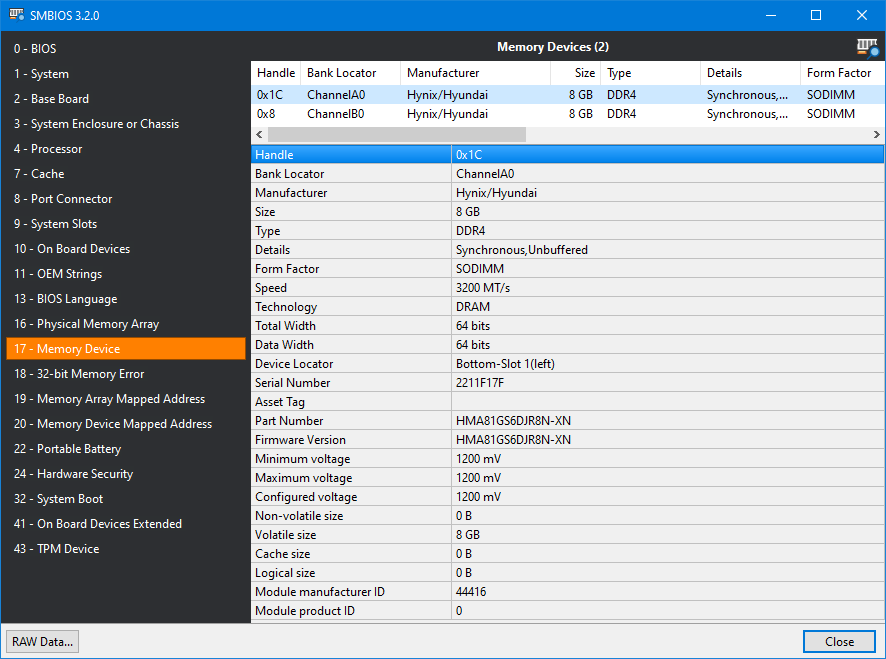Viewport: 886px width, 659px height.
Task: Click the horizontal scrollbar thumb in device list
Action: 397,135
